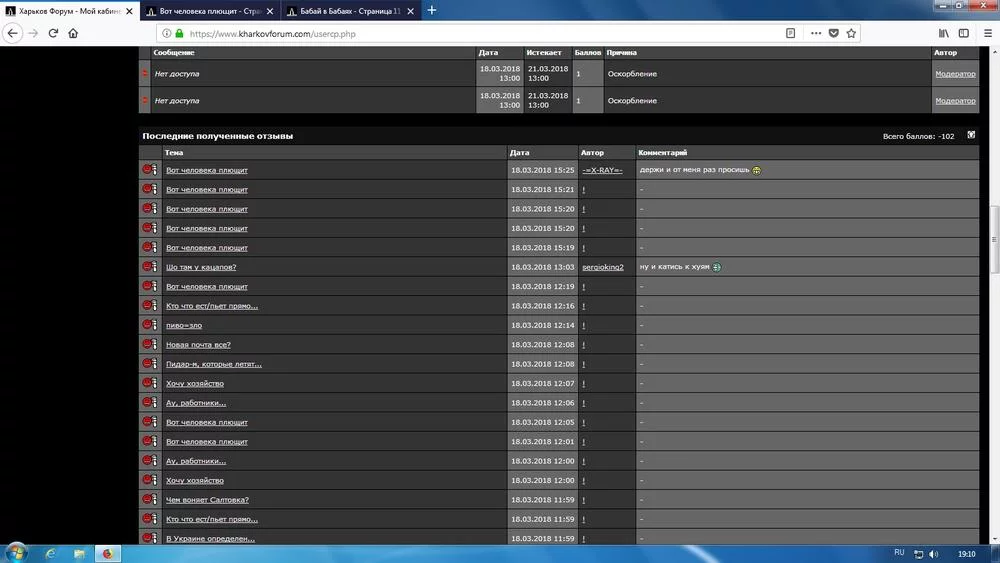The height and width of the screenshot is (563, 1000).
Task: Open 'Хочу хозяйство' dated 18.03.2018 12:07
Action: (195, 384)
